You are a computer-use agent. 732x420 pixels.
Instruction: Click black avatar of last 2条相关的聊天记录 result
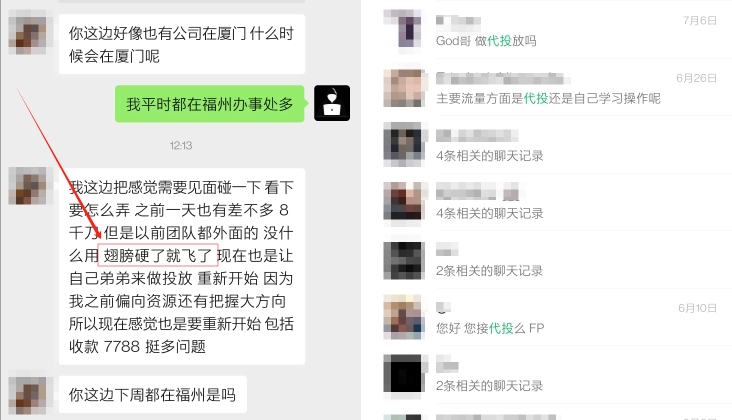click(404, 374)
